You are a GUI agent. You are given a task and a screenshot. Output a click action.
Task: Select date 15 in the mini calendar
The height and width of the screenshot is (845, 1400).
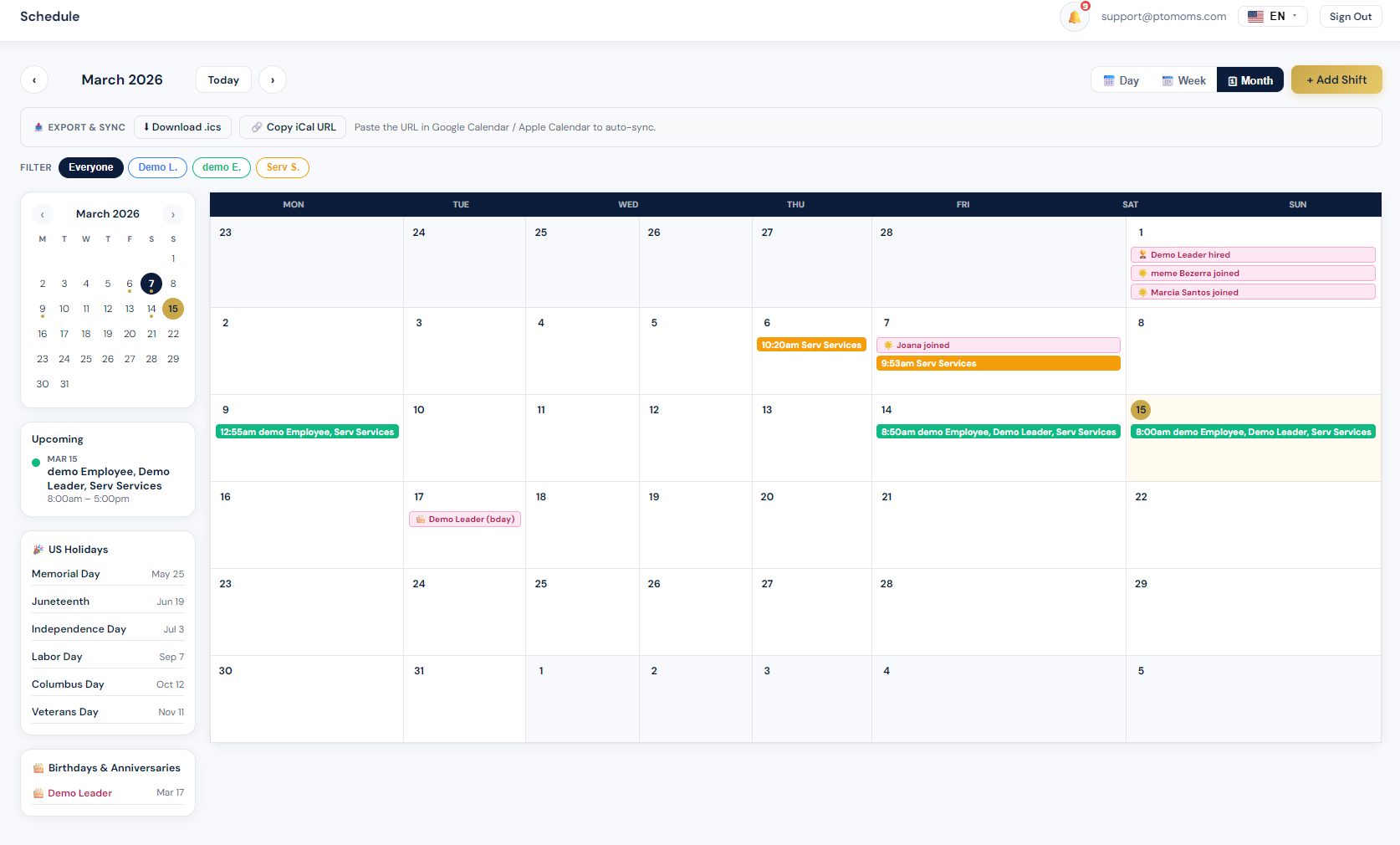click(172, 308)
